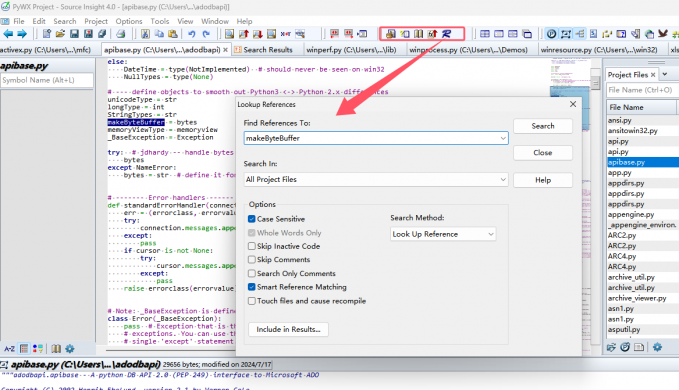This screenshot has width=679, height=390.
Task: Open a file with folder icon
Action: click(x=60, y=34)
